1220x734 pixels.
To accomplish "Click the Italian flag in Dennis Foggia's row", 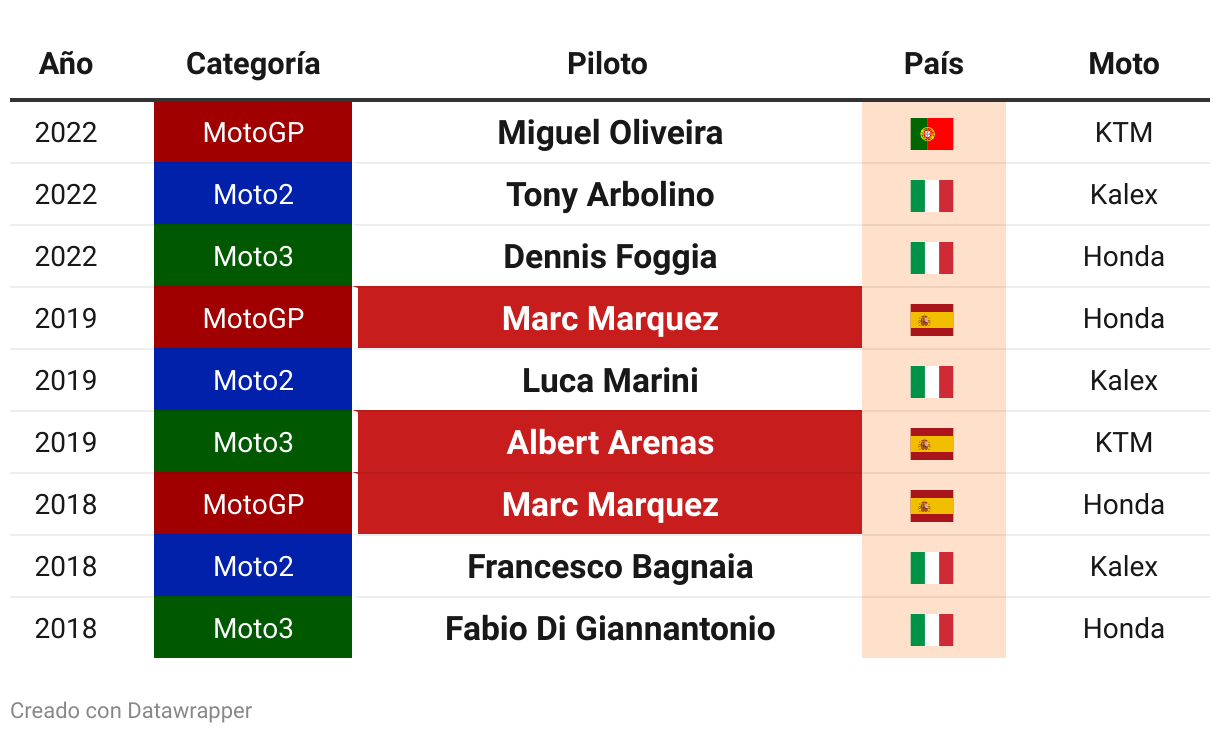I will tap(932, 257).
